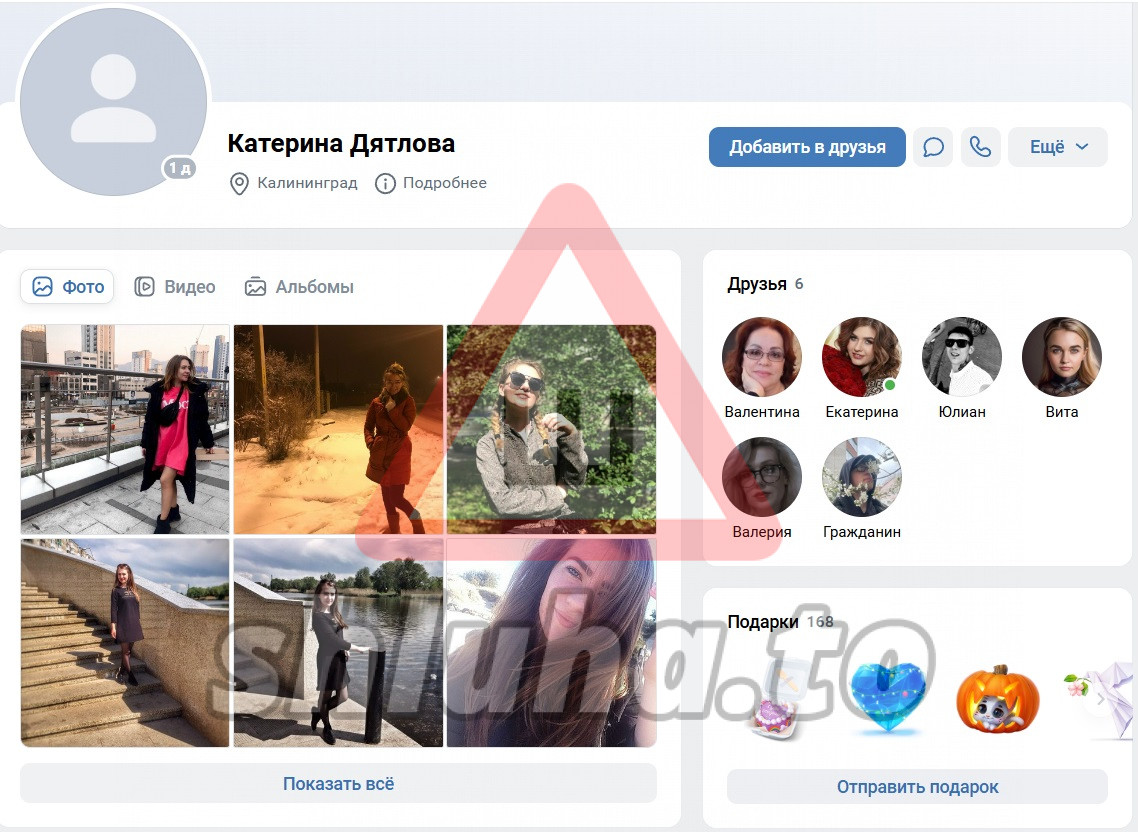Click the Отправить подарок button
The height and width of the screenshot is (832, 1138).
(917, 787)
